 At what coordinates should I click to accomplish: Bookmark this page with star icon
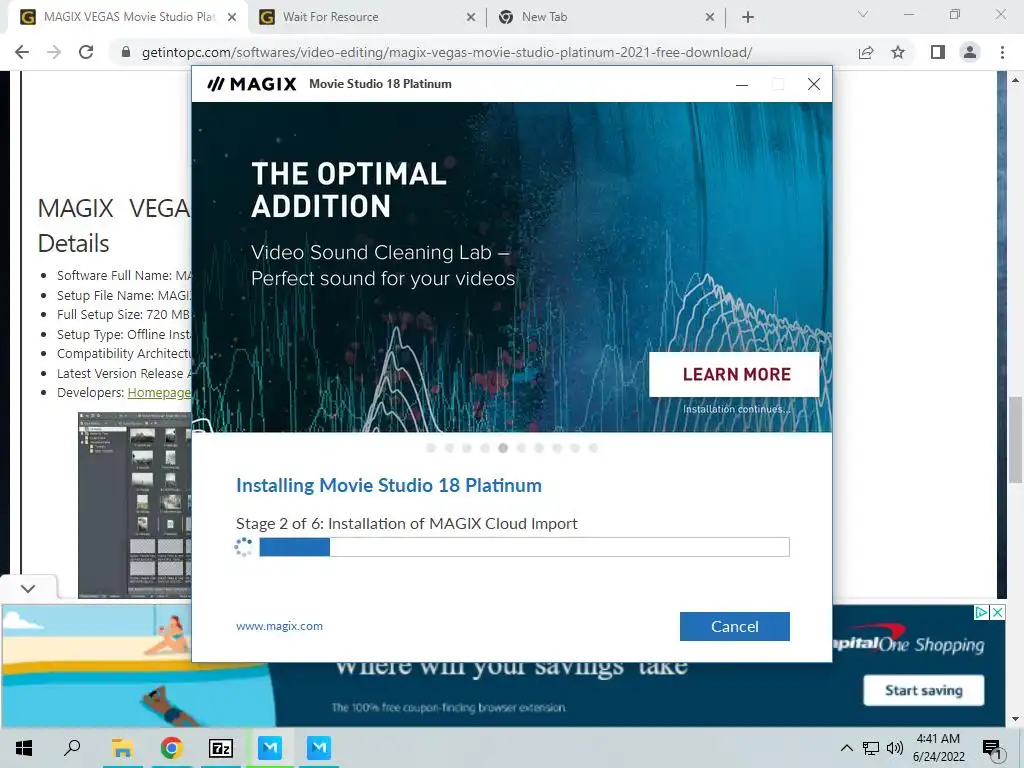coord(898,52)
